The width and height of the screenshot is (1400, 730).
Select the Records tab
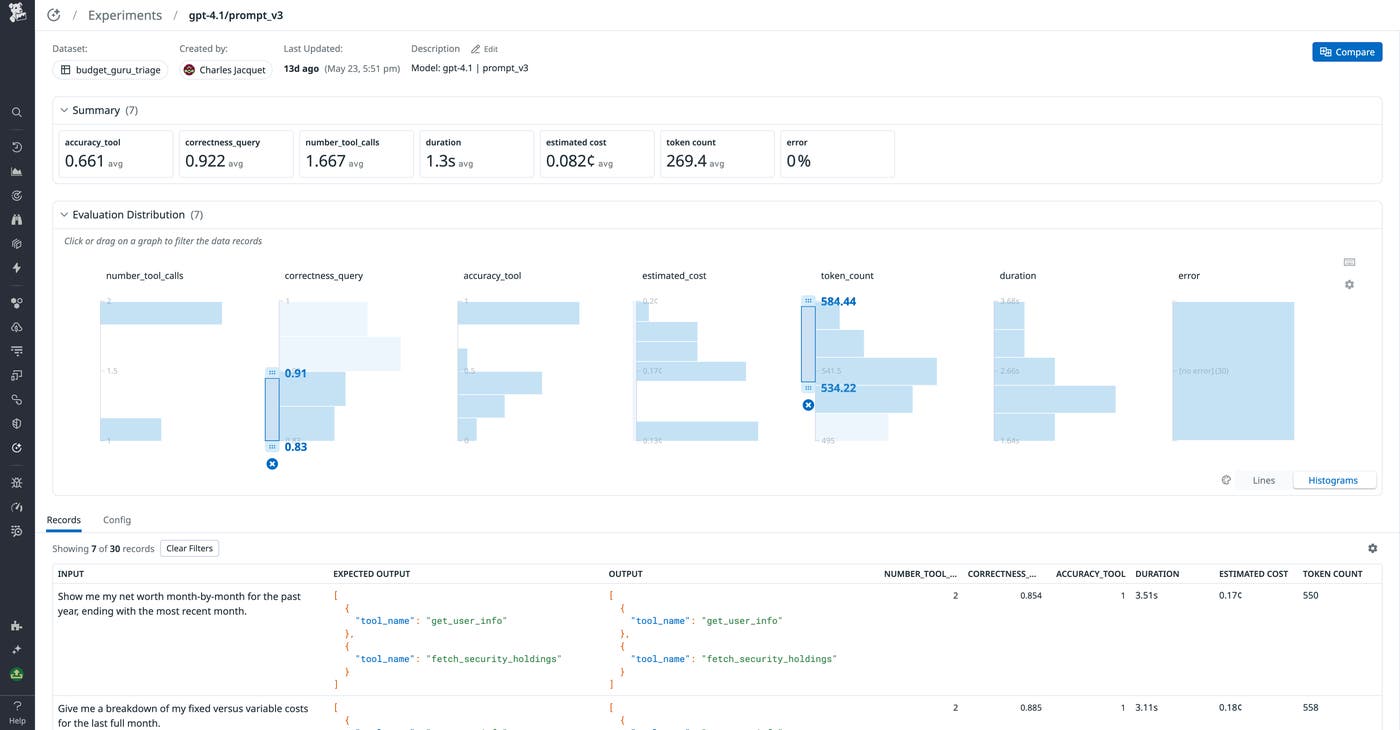[64, 520]
